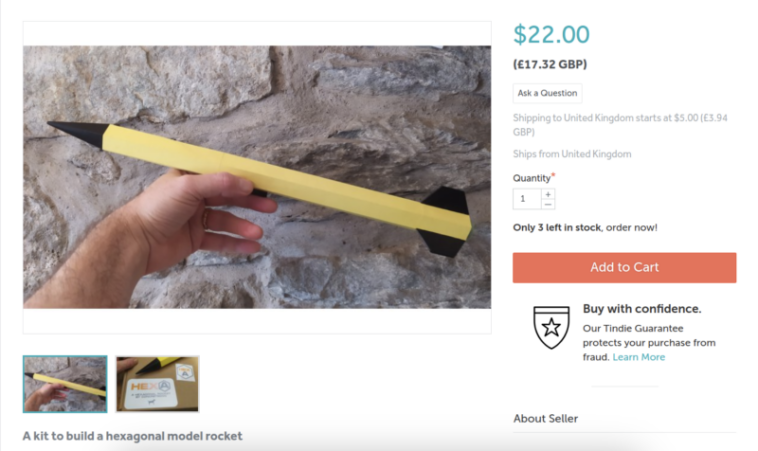Viewport: 758px width, 451px height.
Task: Open the Ask a Question button
Action: pos(547,93)
